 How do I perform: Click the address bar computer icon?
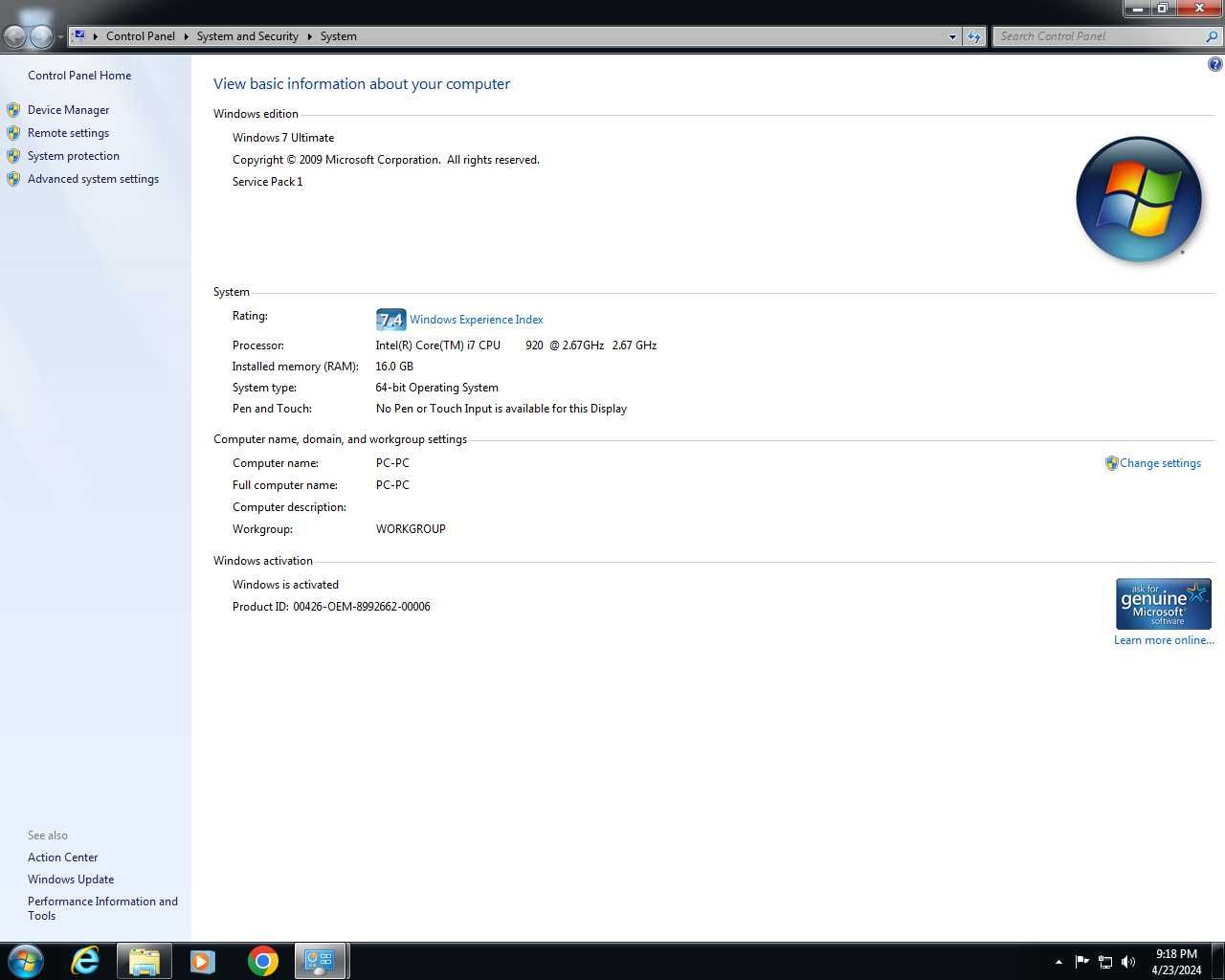coord(79,36)
